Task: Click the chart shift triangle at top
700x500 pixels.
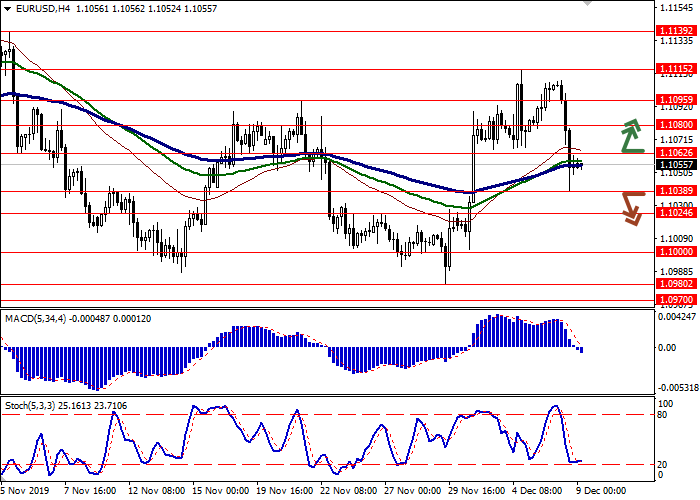Action: 587,5
